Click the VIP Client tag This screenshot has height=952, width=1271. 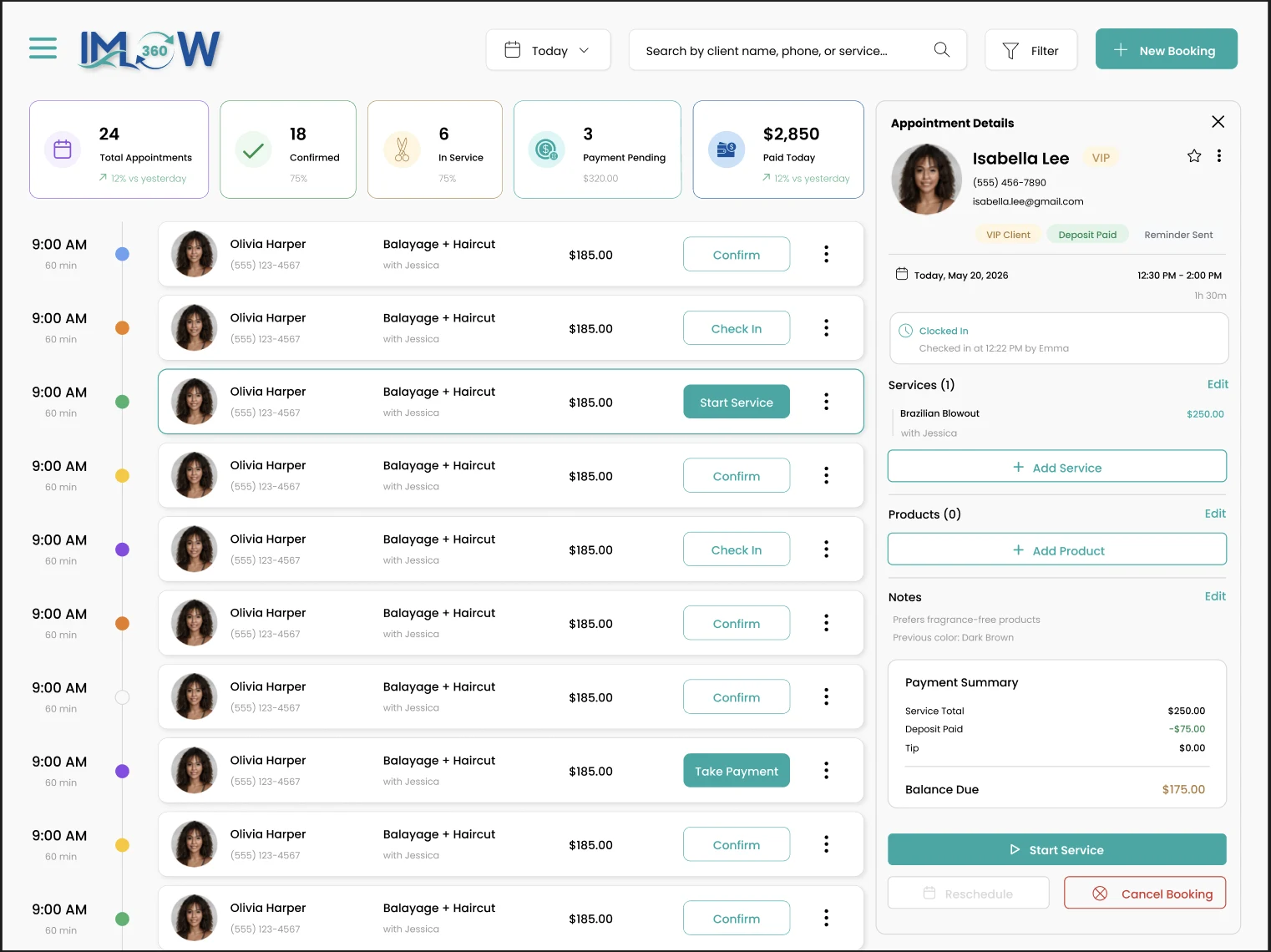[1008, 235]
